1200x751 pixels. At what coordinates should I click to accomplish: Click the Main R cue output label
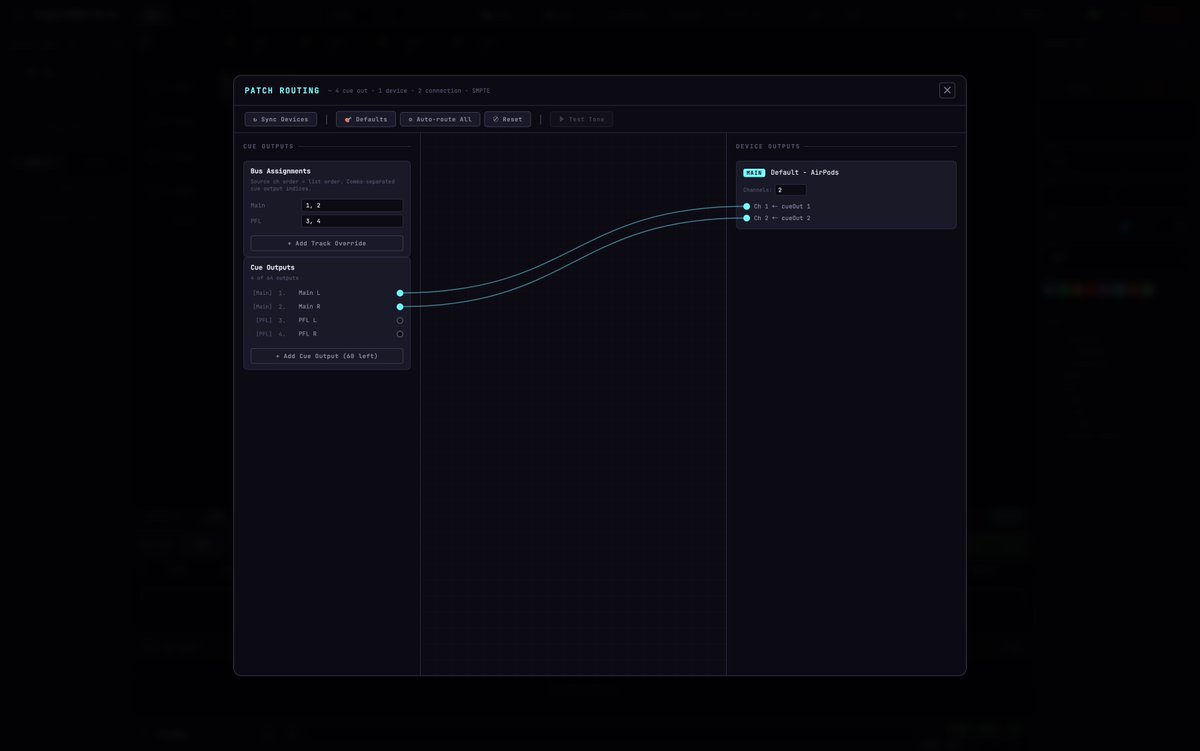tap(309, 307)
